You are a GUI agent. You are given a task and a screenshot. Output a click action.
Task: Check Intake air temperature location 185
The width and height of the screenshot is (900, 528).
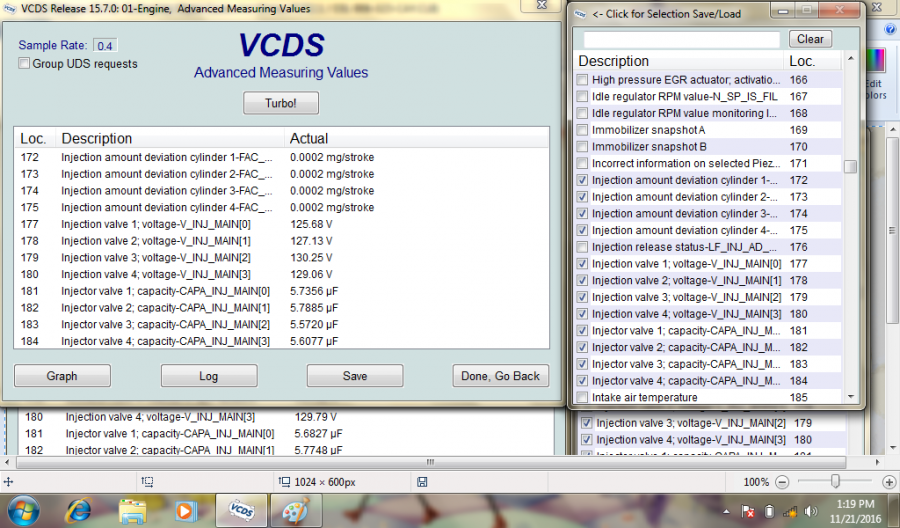click(583, 398)
